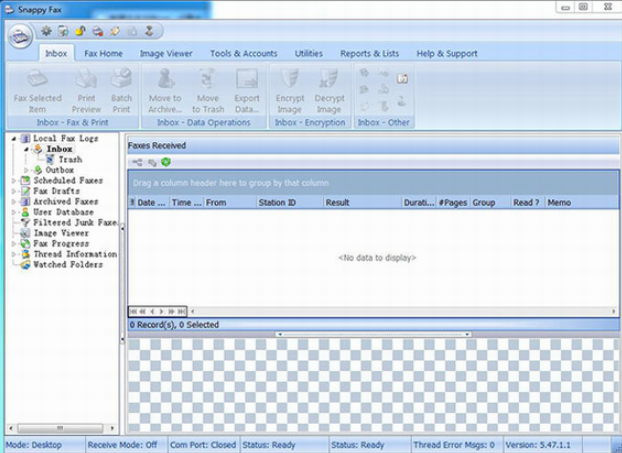
Task: Click the Export Data ribbon icon
Action: pos(247,79)
